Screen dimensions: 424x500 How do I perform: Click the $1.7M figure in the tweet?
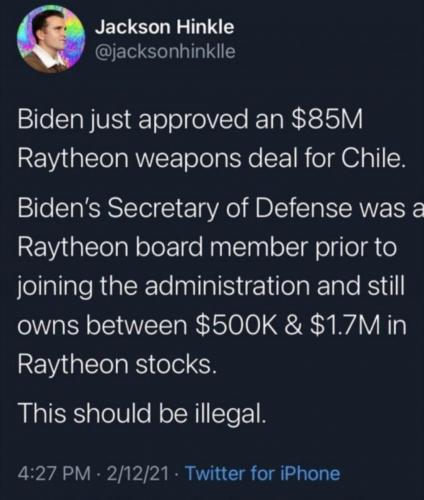click(x=345, y=326)
